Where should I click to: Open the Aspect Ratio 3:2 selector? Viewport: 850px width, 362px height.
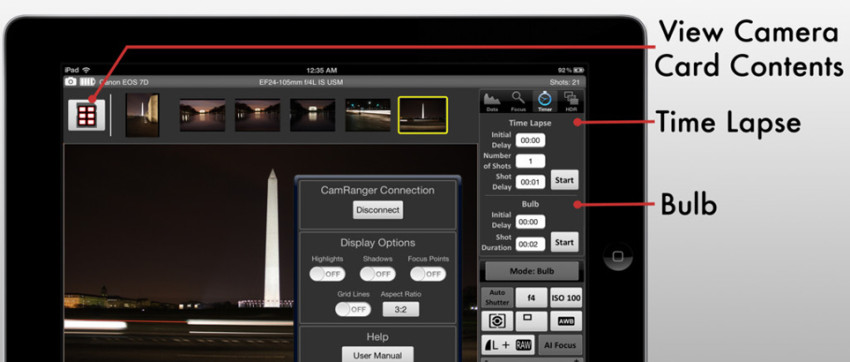click(x=401, y=309)
